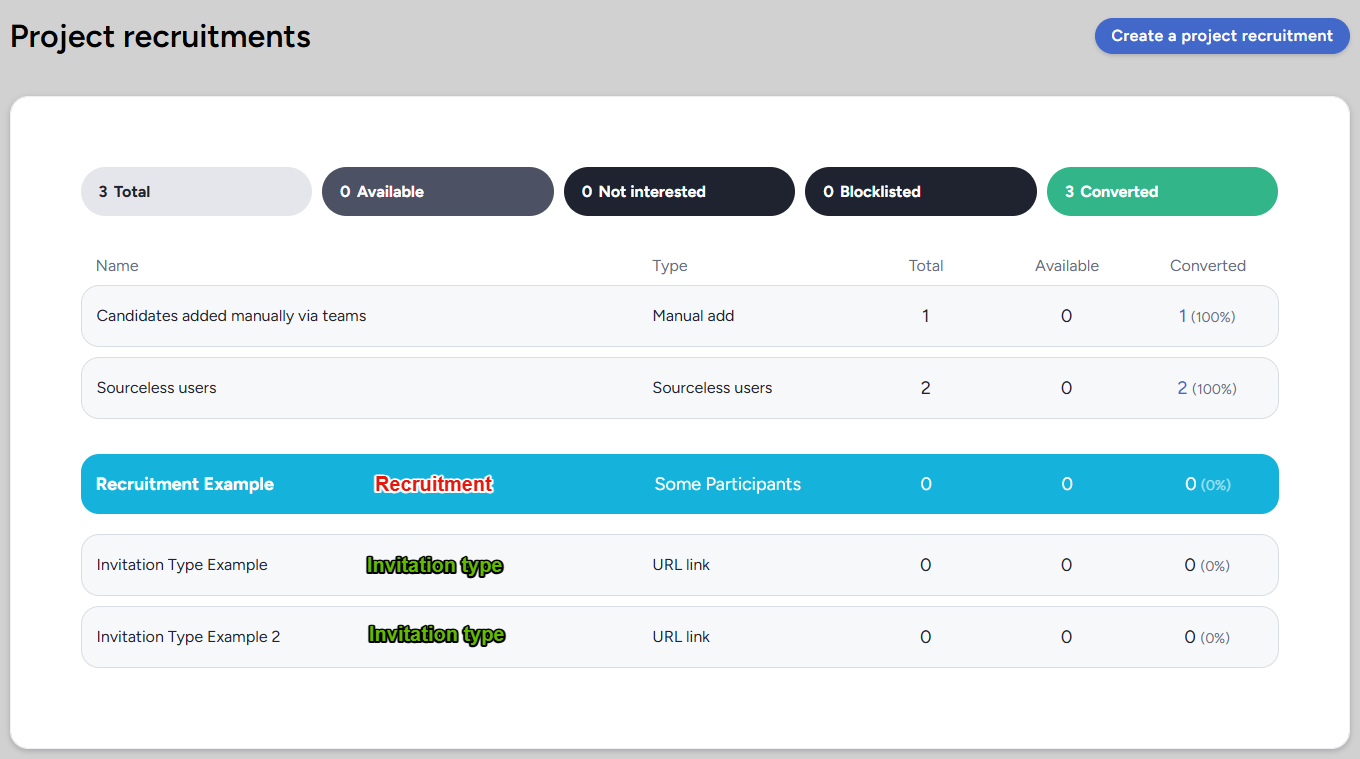Select the 0 Not interested filter
The width and height of the screenshot is (1360, 759).
click(679, 192)
